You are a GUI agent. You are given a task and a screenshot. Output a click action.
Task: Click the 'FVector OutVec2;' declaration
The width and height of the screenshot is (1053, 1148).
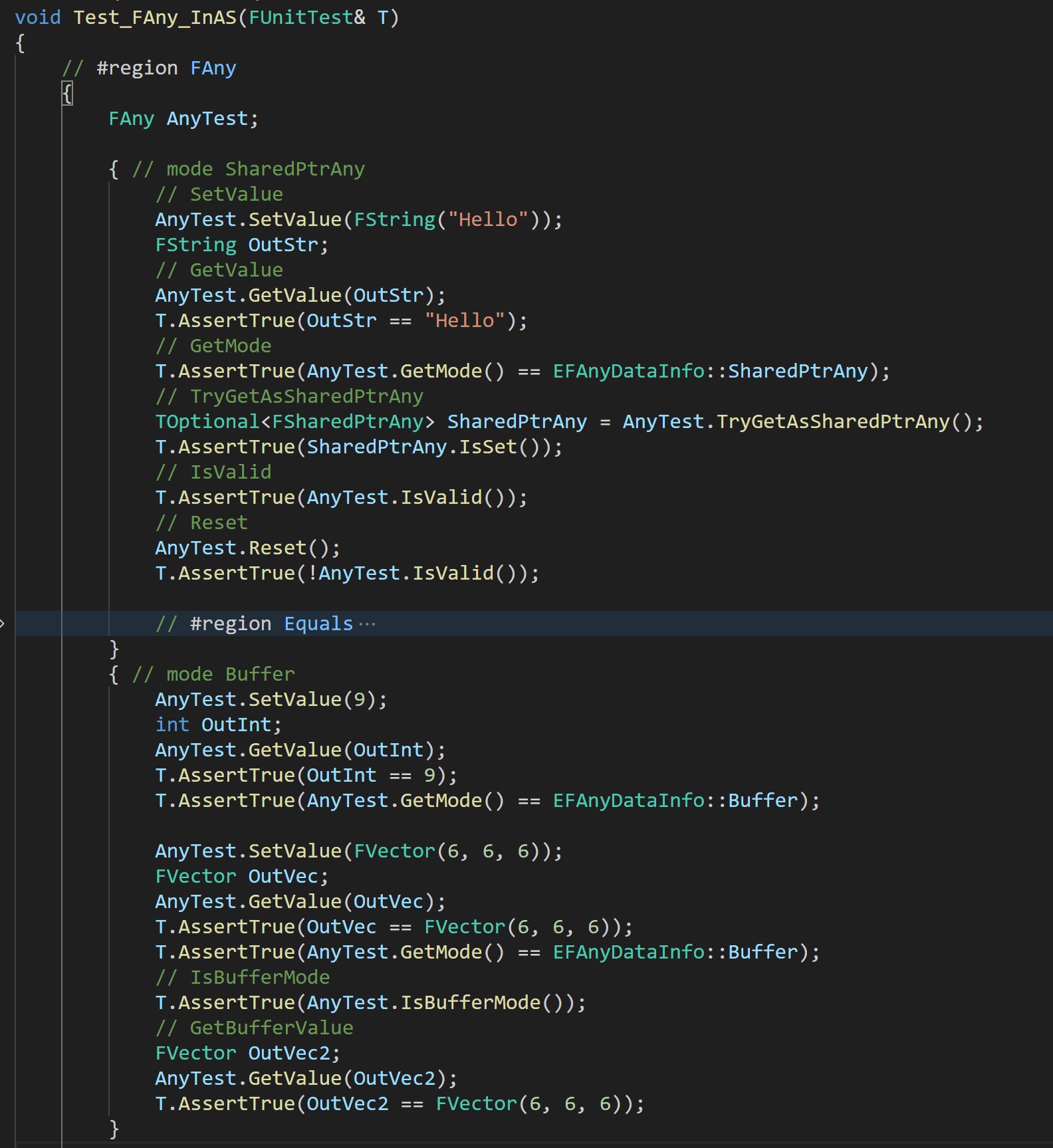pos(248,1053)
